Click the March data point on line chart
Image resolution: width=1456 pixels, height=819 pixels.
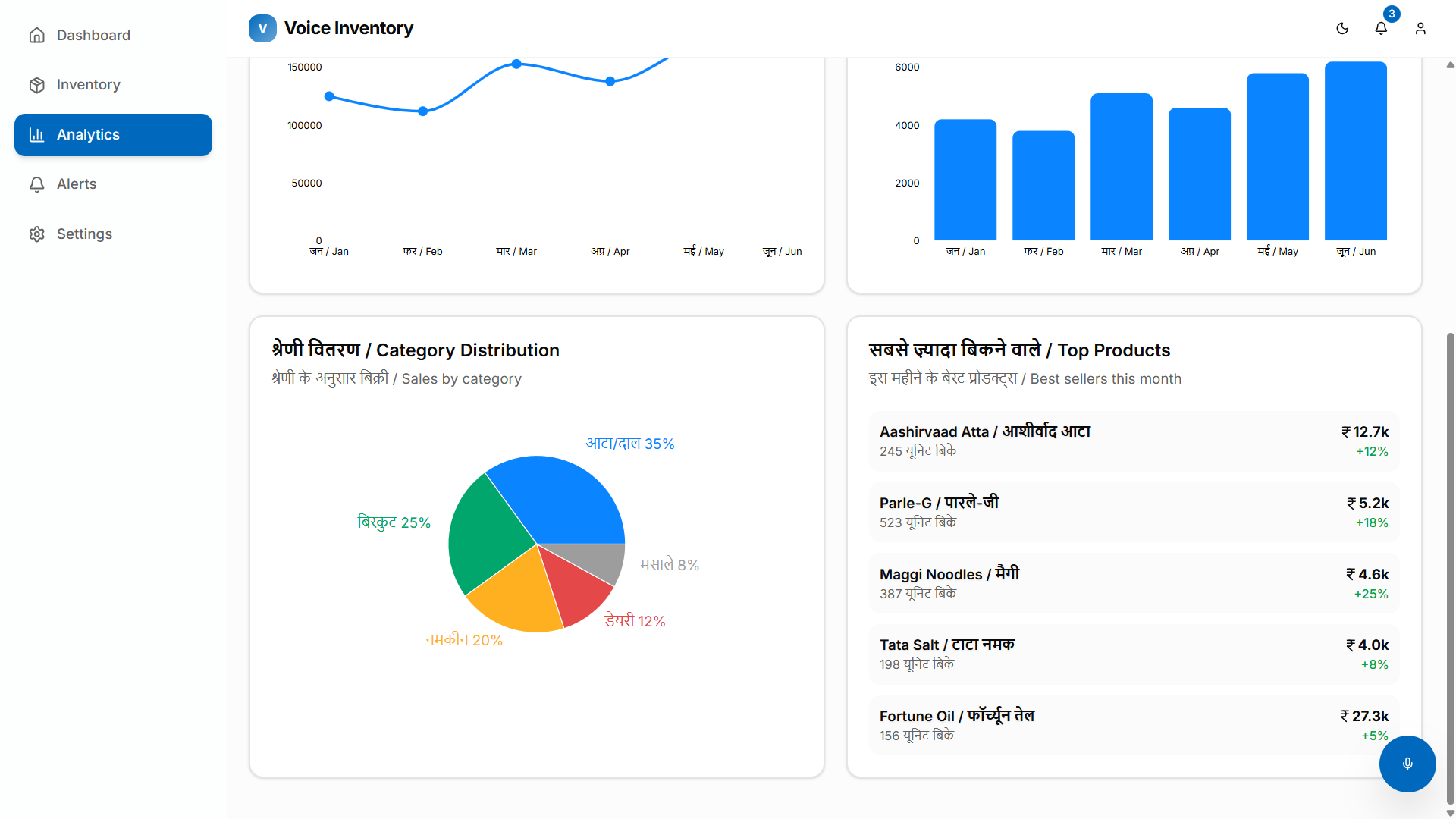[516, 64]
